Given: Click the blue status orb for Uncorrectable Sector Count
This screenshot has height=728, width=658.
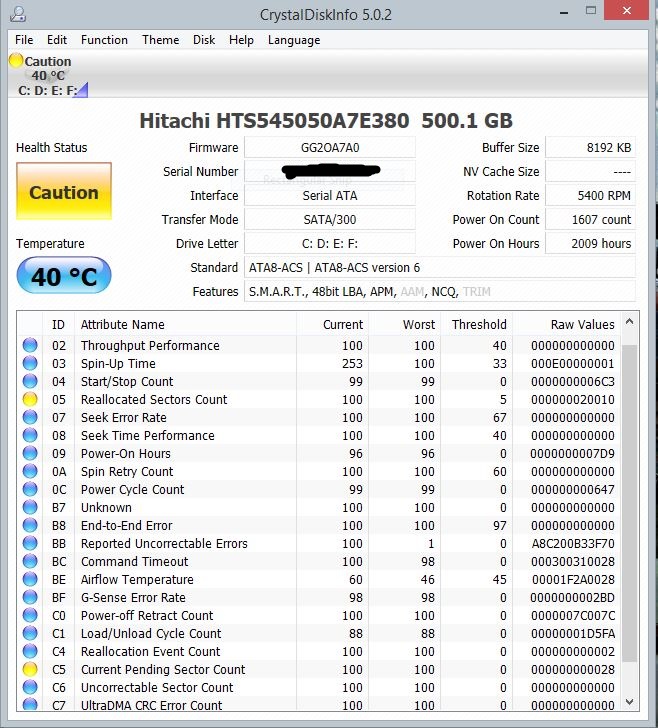Looking at the screenshot, I should pos(30,687).
